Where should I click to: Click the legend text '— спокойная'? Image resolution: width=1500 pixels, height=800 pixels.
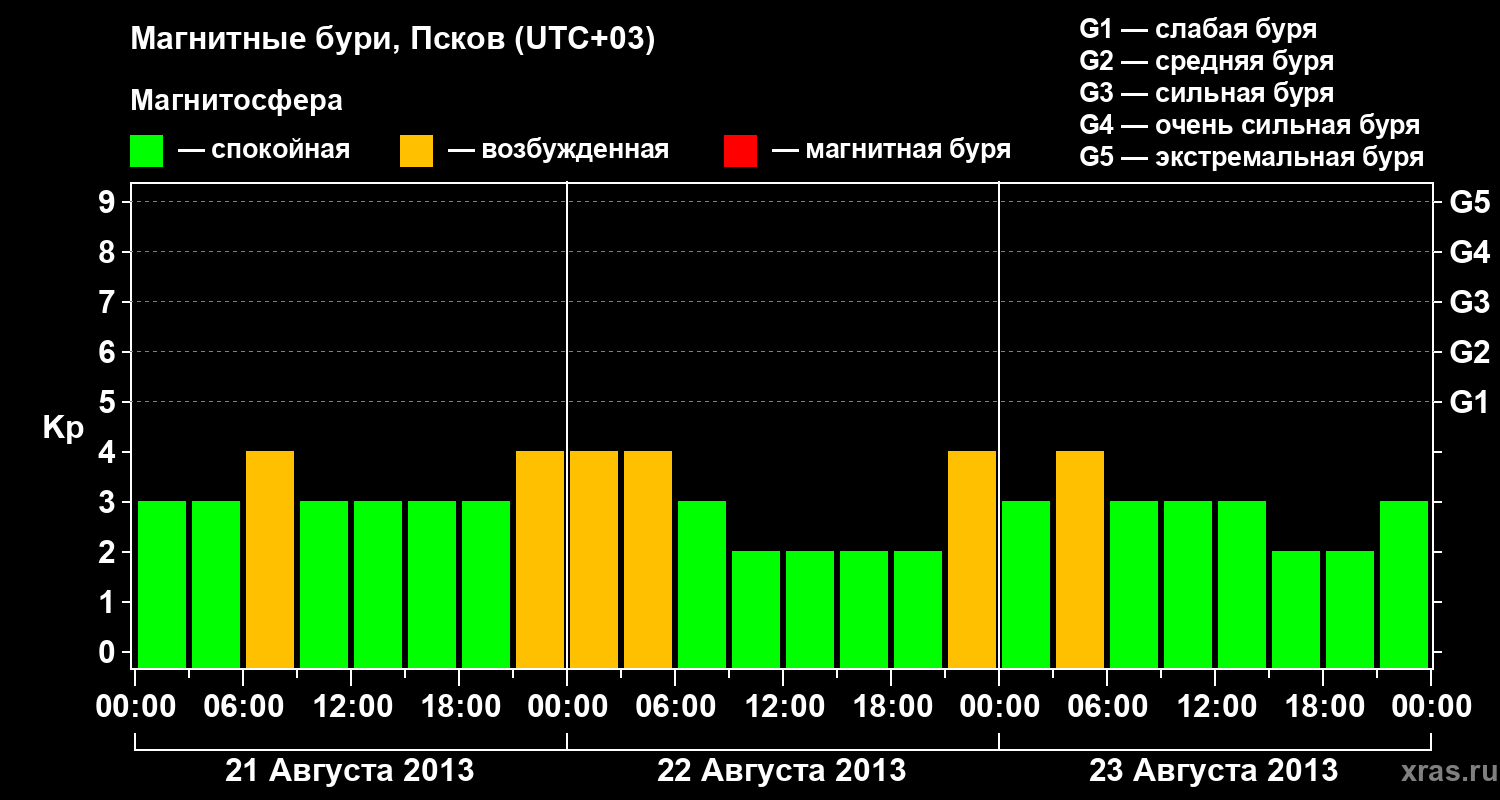pyautogui.click(x=264, y=150)
